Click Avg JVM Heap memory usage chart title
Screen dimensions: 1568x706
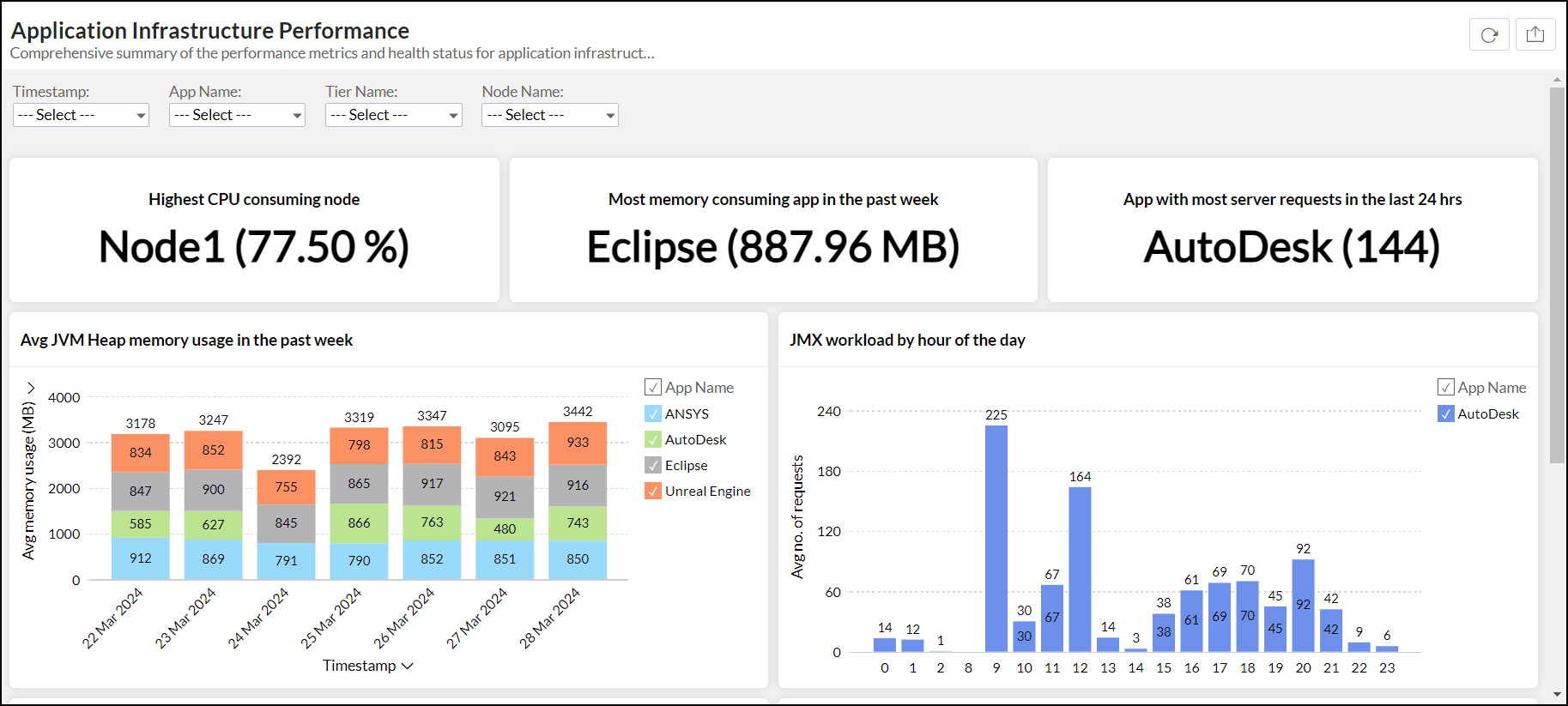coord(186,341)
